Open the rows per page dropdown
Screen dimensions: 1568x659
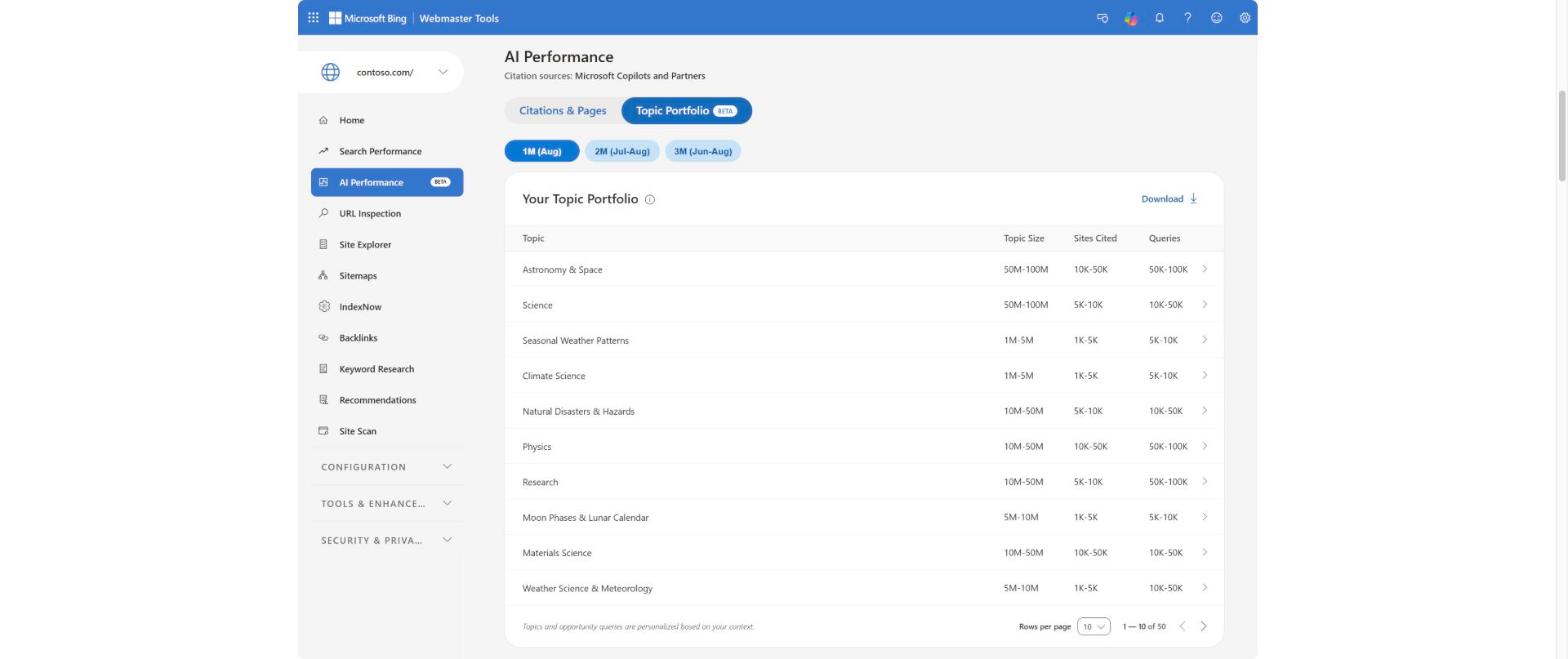click(x=1094, y=627)
